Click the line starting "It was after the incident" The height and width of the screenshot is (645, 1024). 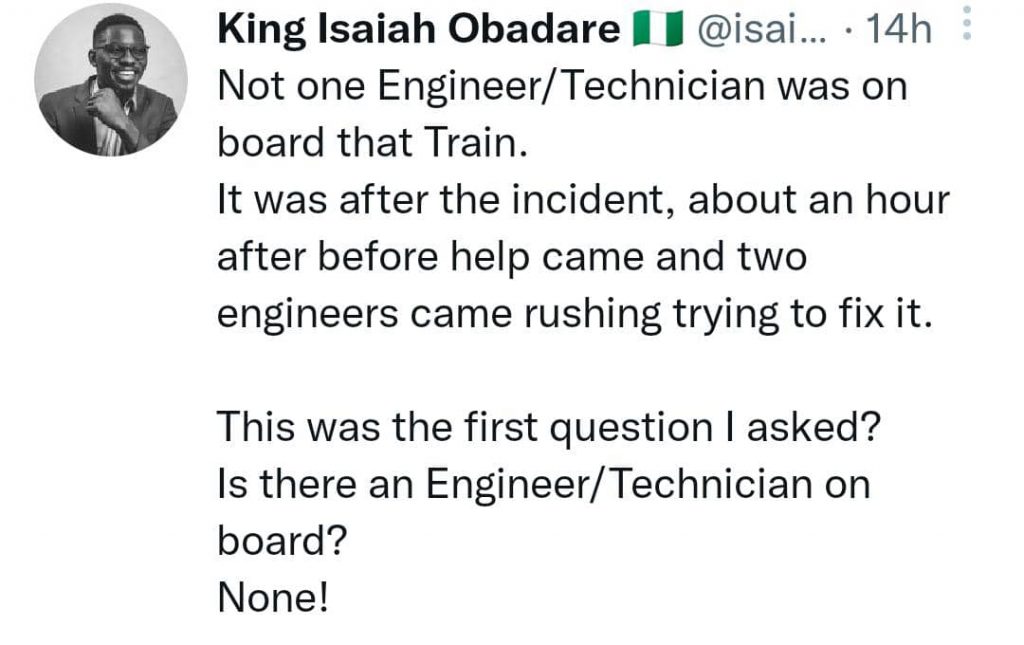582,201
